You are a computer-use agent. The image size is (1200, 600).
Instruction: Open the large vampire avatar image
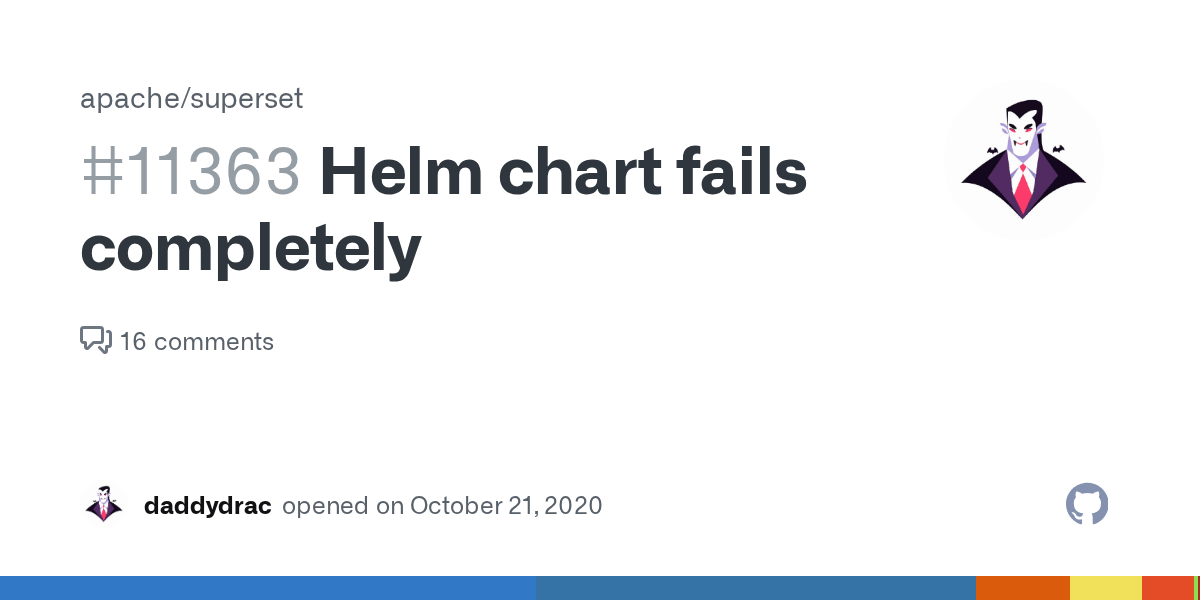(x=1023, y=160)
